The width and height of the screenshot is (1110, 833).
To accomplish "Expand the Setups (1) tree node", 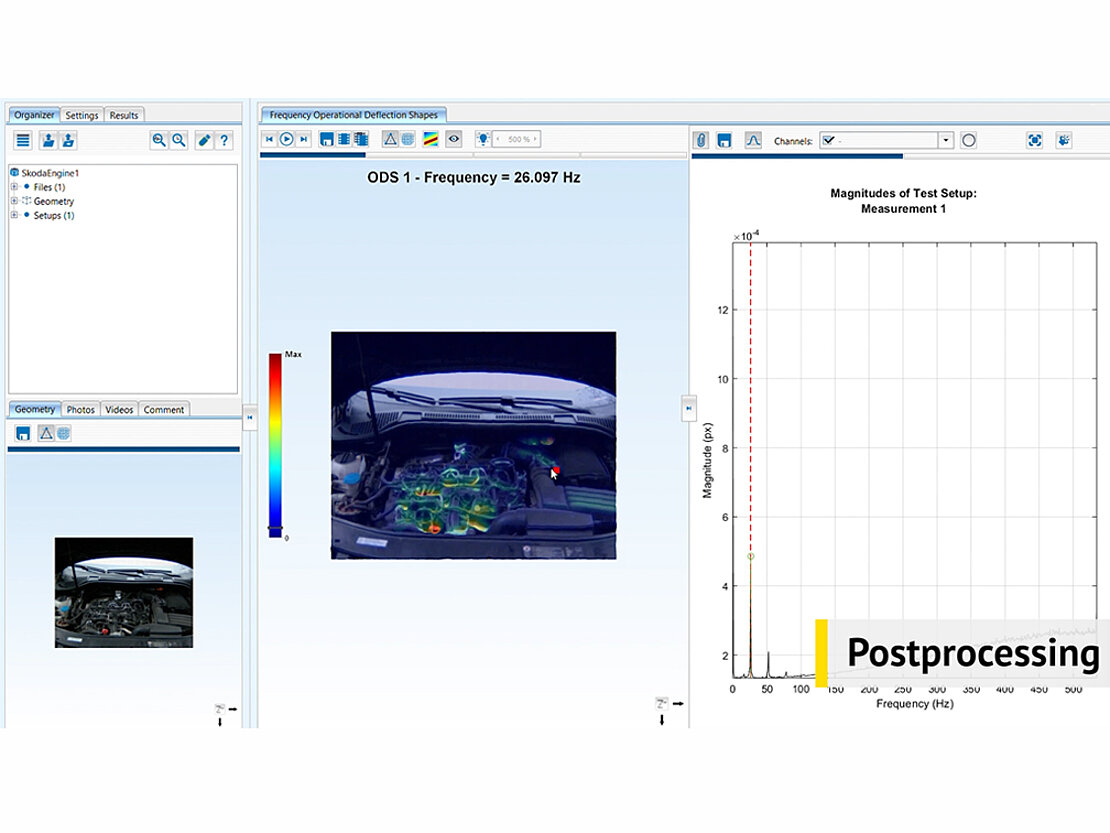I will pyautogui.click(x=14, y=215).
